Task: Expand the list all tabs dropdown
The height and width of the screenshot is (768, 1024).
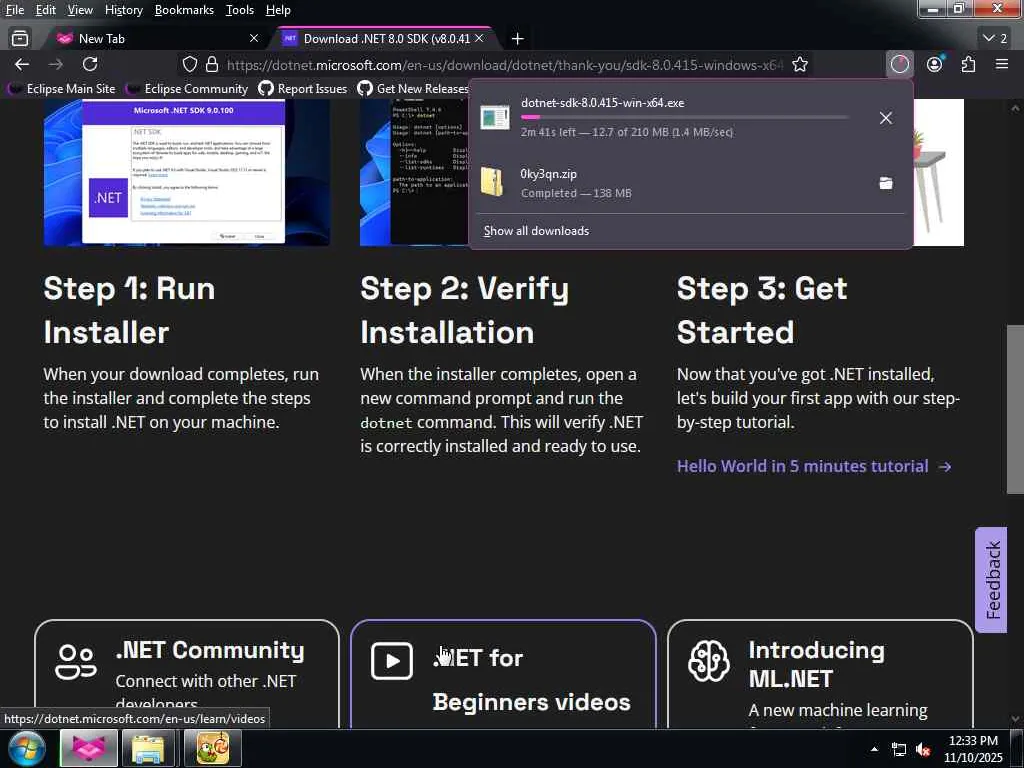Action: click(x=995, y=39)
